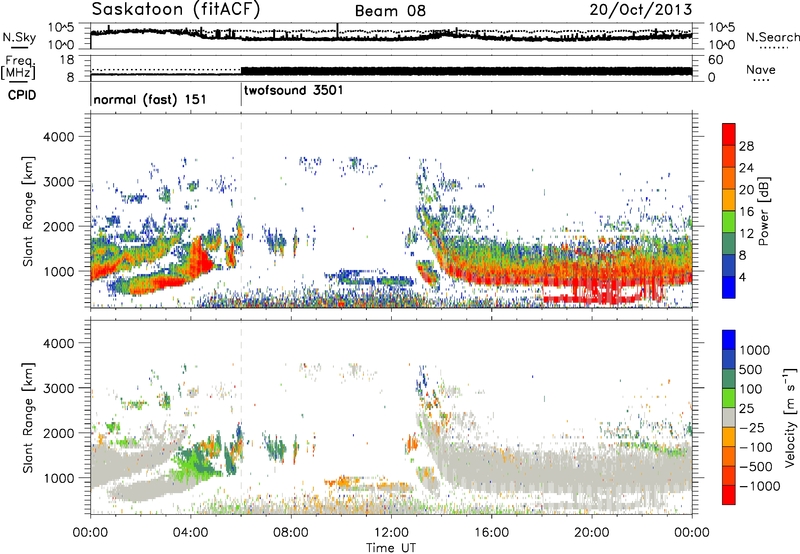The width and height of the screenshot is (800, 554).
Task: Click the 4 label on Power colorbar
Action: (743, 277)
